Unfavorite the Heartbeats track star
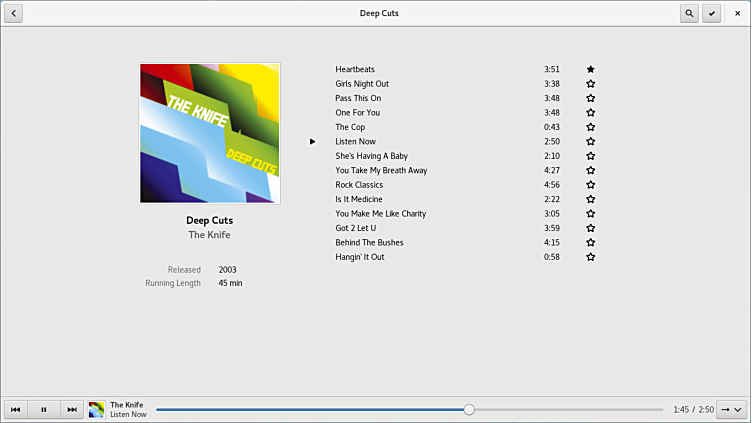752x423 pixels. pyautogui.click(x=590, y=70)
